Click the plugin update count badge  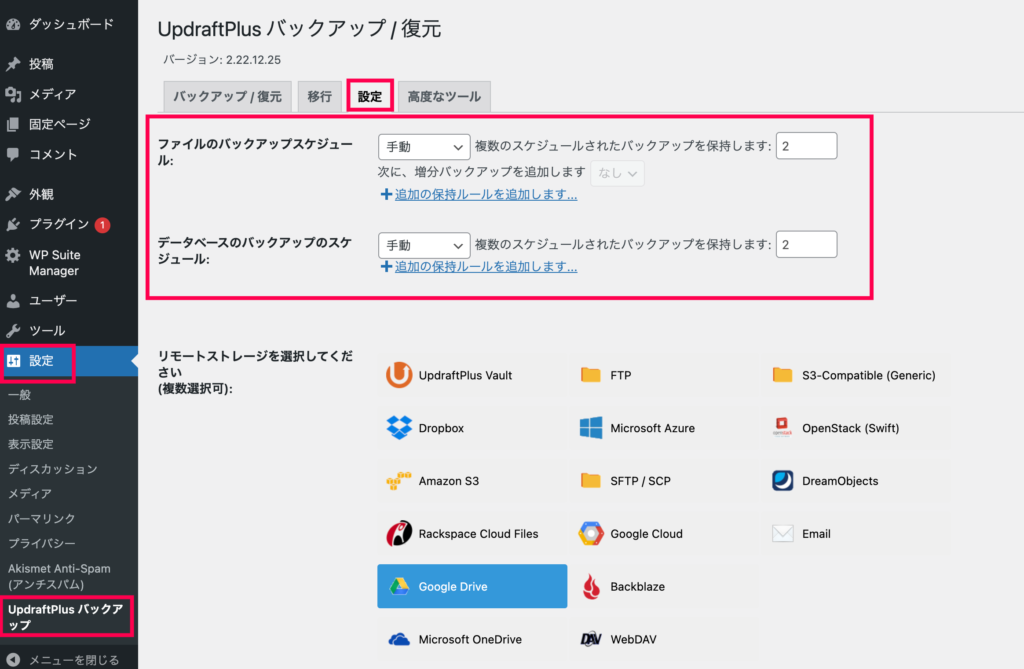[103, 225]
